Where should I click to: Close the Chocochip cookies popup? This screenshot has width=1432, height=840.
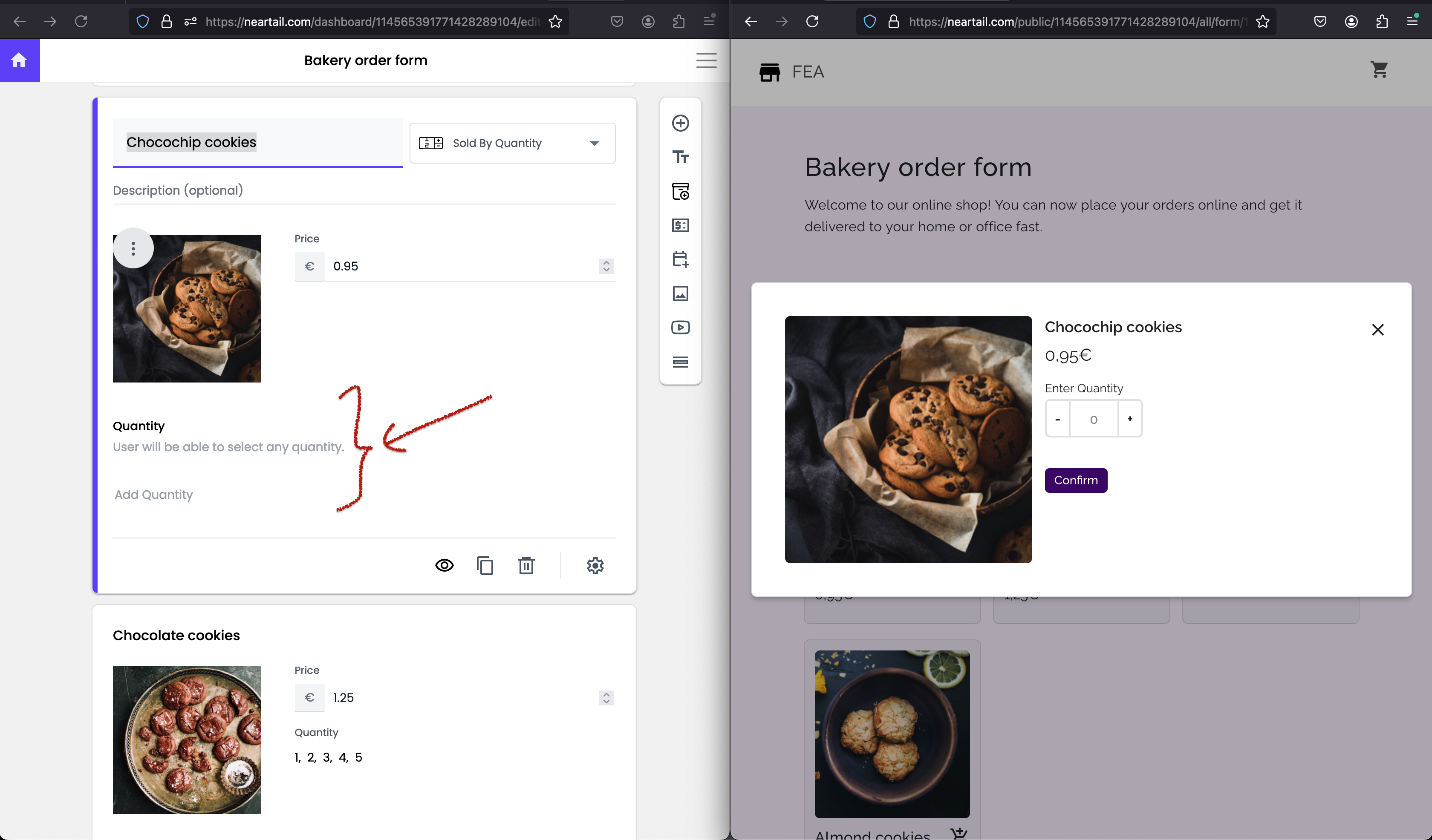click(1377, 330)
